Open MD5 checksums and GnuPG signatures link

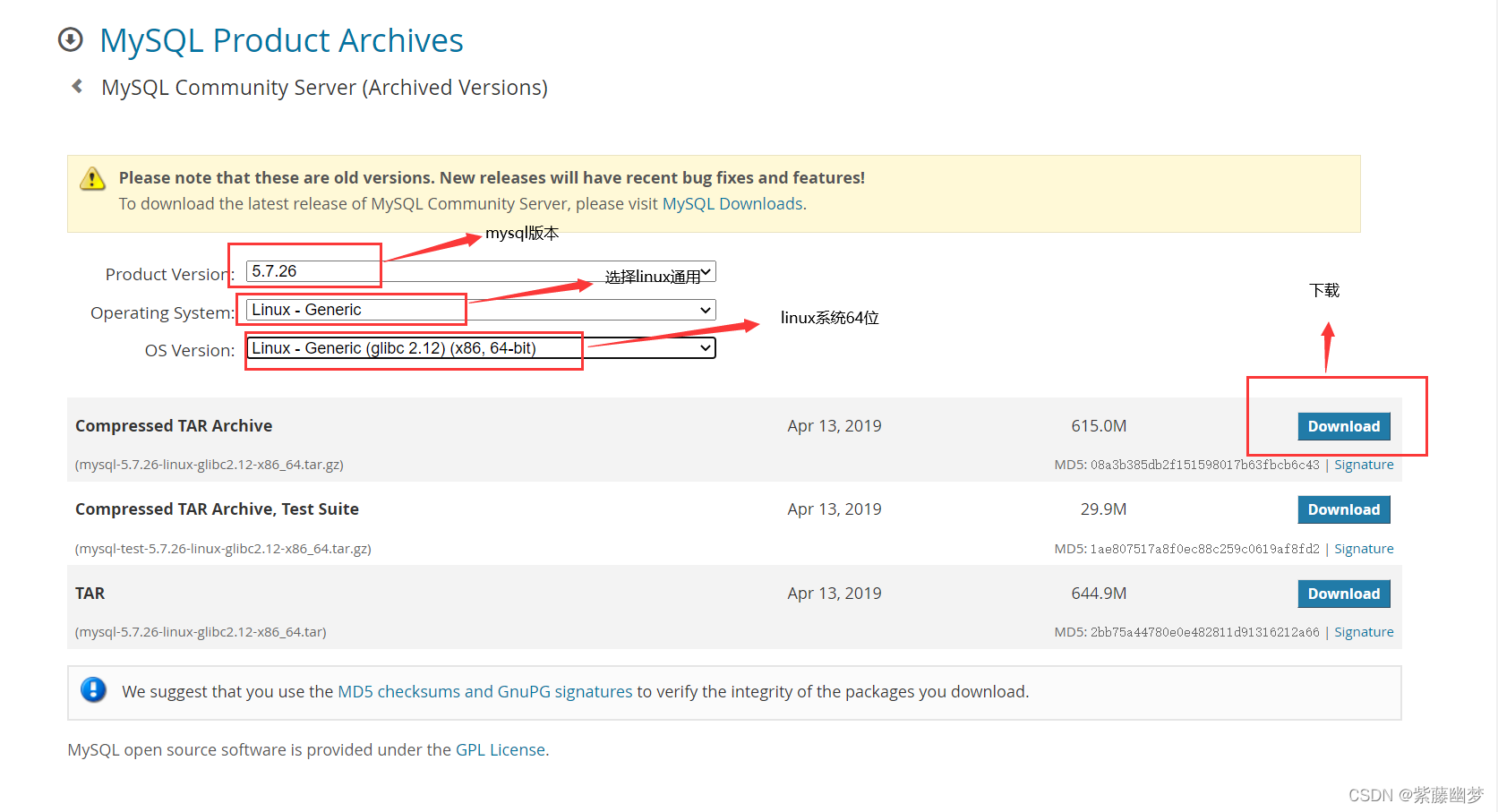[485, 692]
